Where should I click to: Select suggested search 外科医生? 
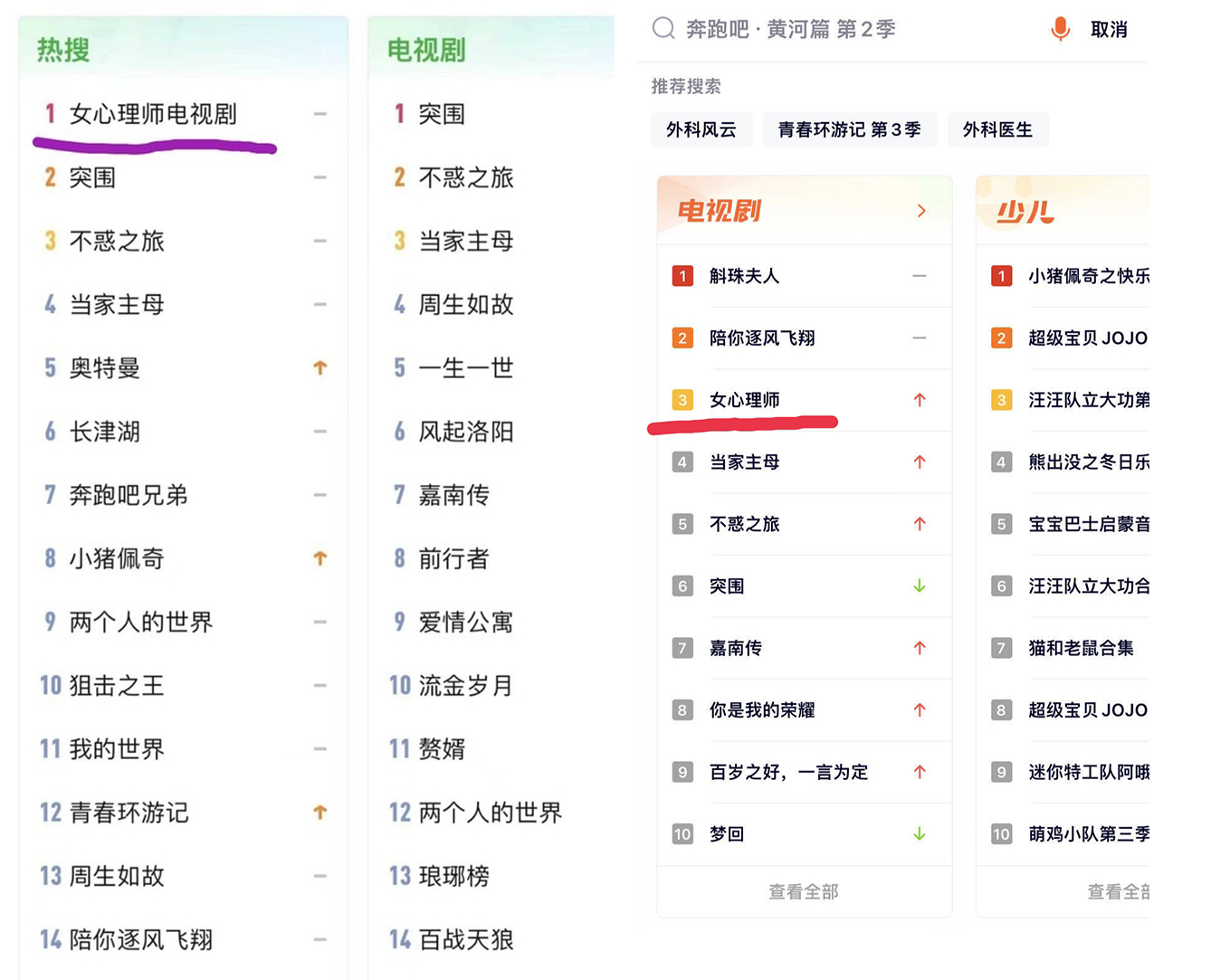[x=997, y=129]
